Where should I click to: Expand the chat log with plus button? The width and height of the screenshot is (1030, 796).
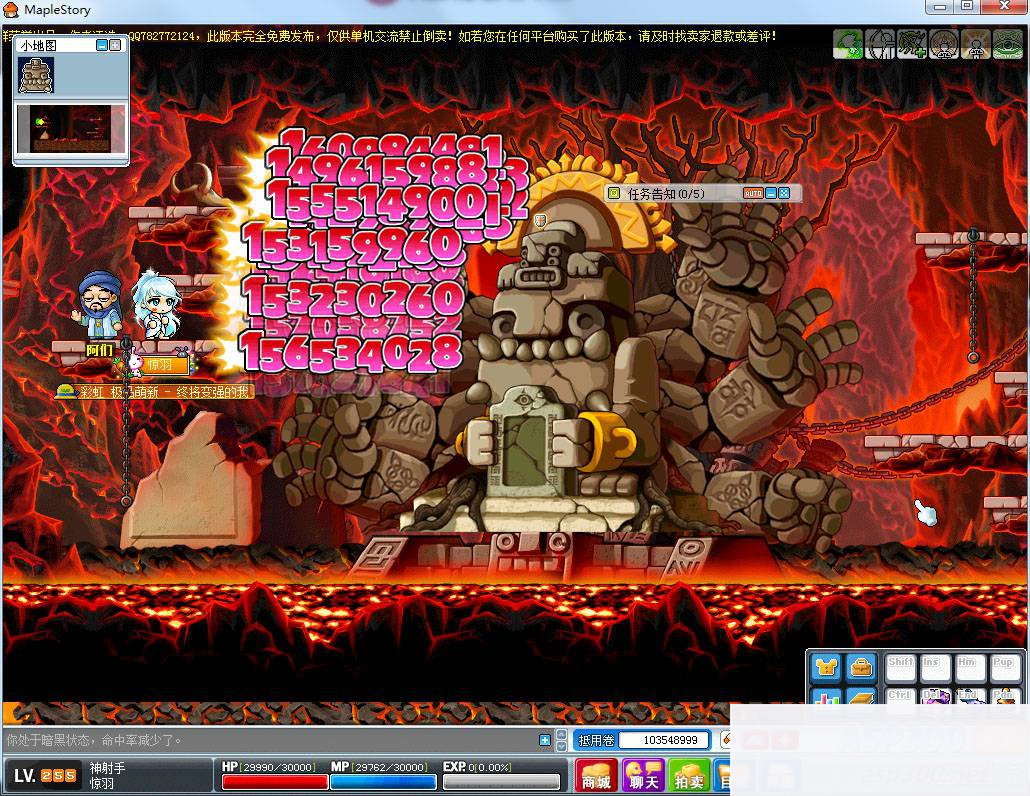545,740
